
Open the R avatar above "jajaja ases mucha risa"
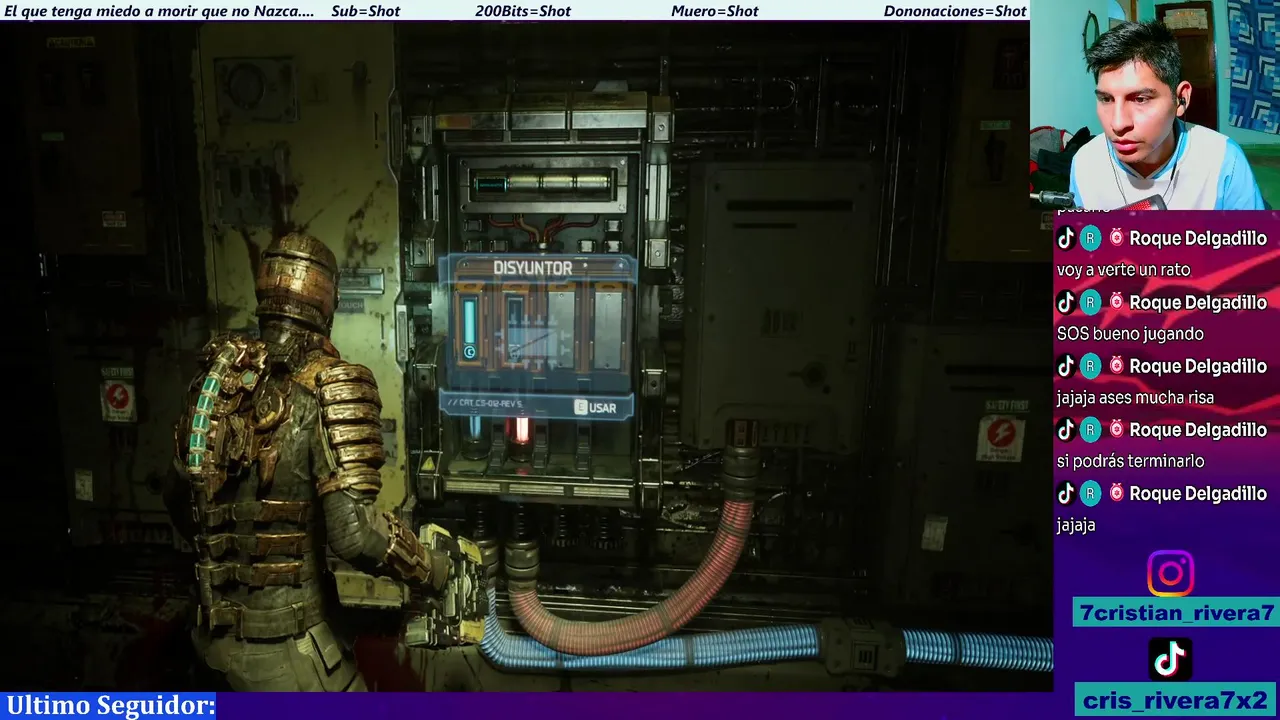1091,366
